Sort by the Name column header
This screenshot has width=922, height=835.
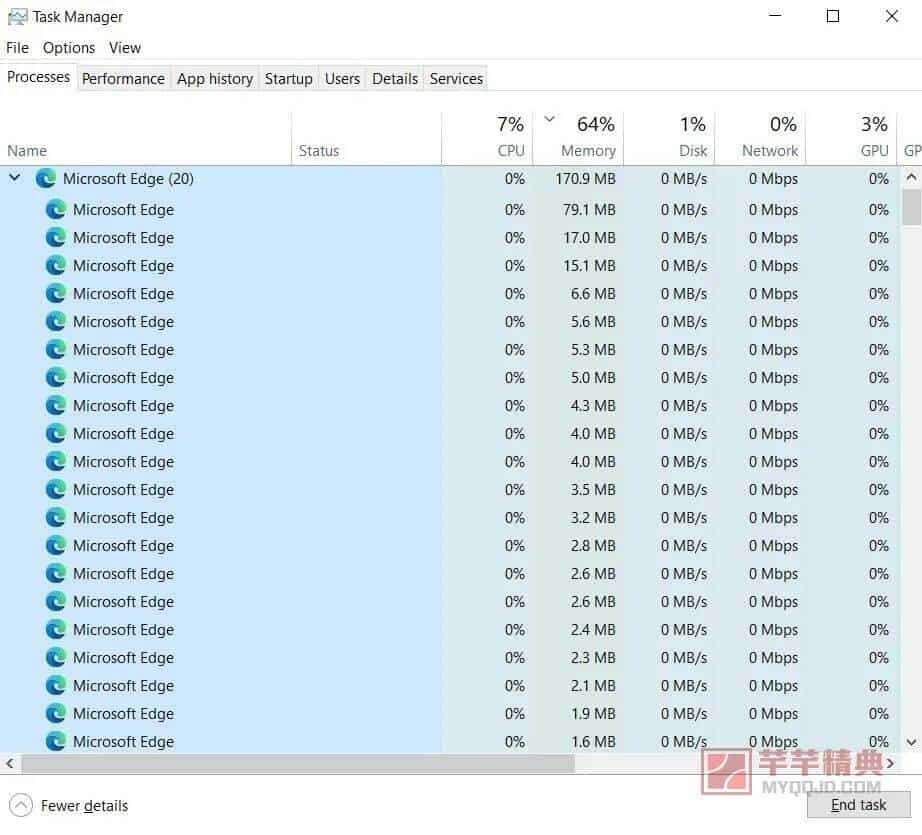pyautogui.click(x=145, y=138)
